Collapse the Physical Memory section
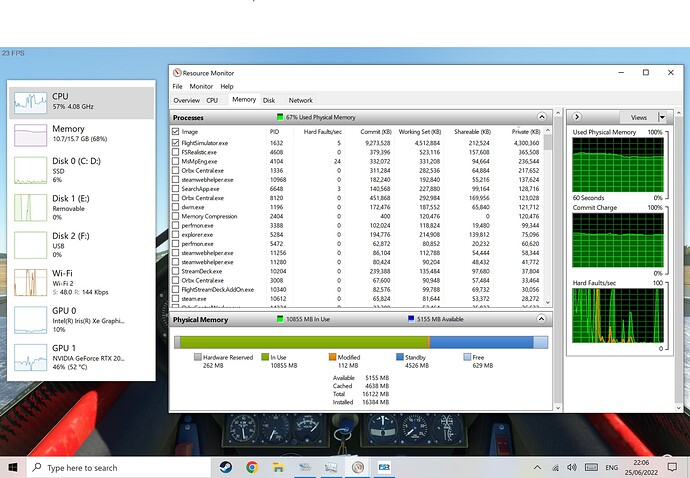Image resolution: width=690 pixels, height=478 pixels. pos(542,319)
